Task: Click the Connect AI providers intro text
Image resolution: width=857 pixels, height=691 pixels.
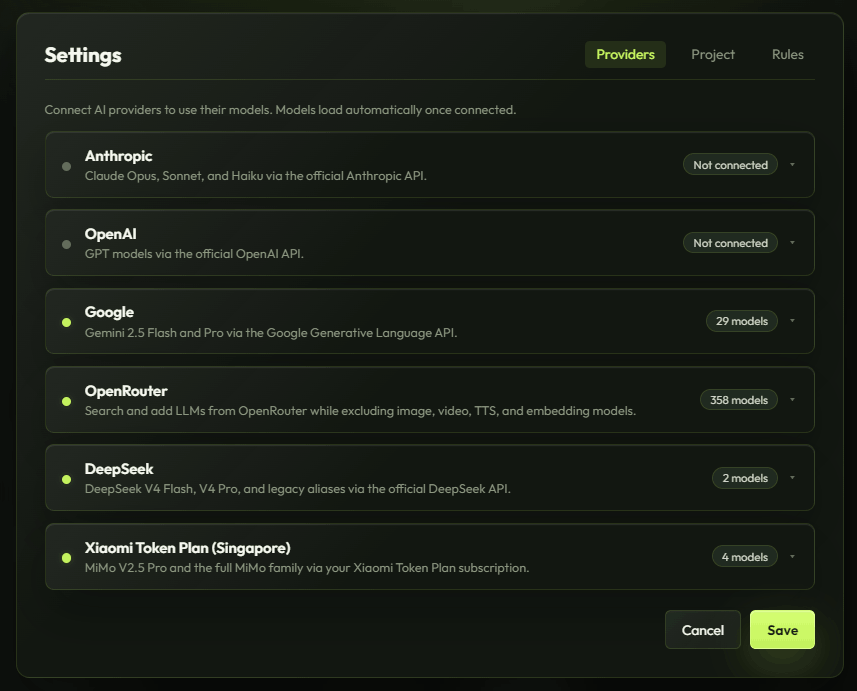Action: click(x=280, y=110)
